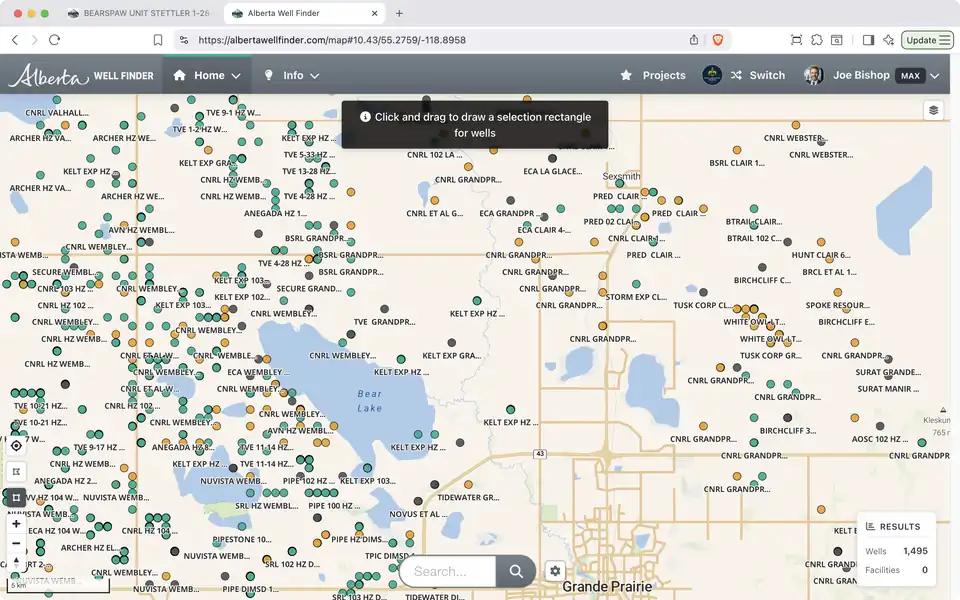The image size is (960, 600).
Task: View site information for albertawellfinder.com
Action: [x=184, y=40]
